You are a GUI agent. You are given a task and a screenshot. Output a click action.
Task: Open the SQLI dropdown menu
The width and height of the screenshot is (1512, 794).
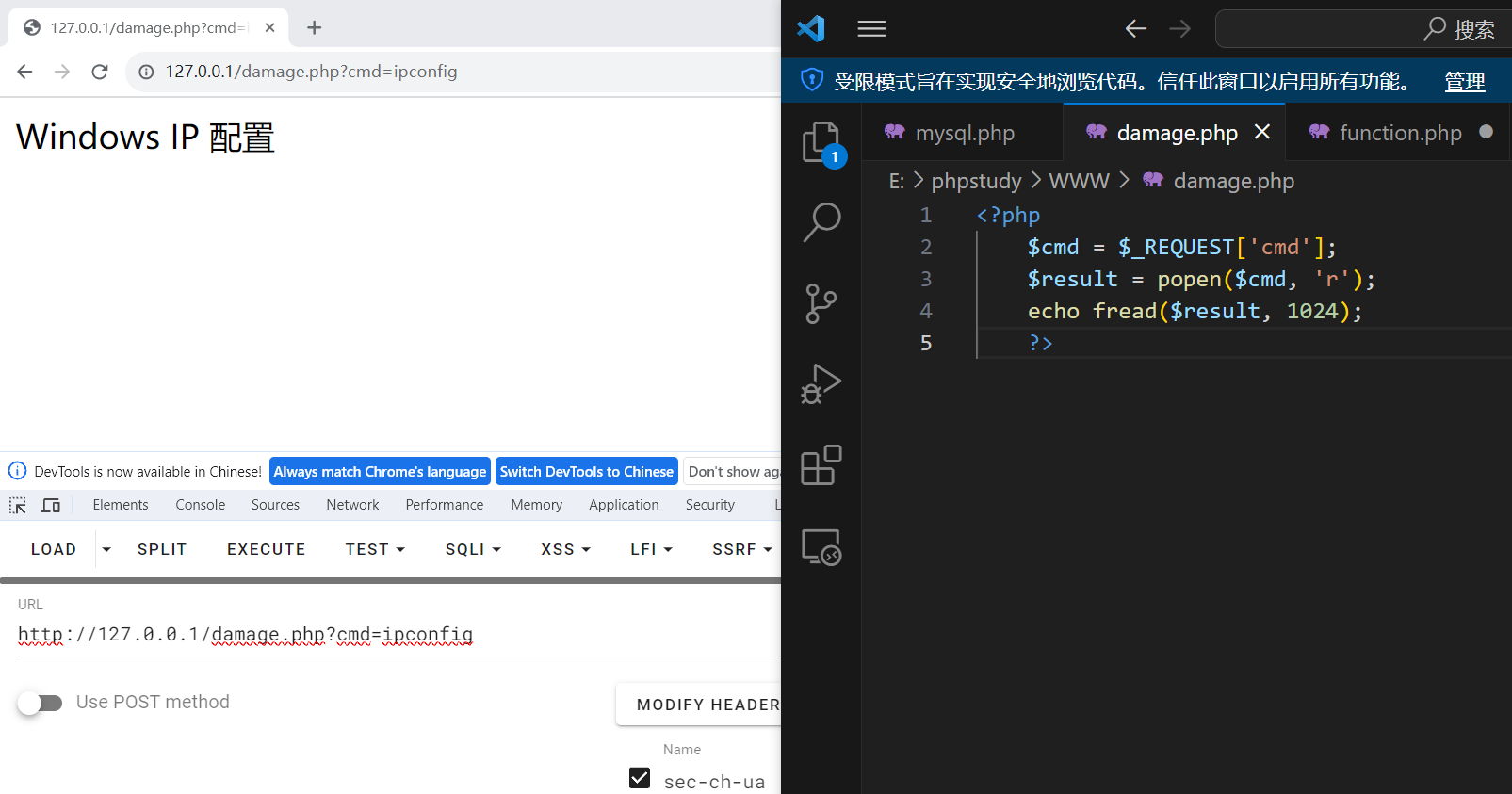coord(473,549)
